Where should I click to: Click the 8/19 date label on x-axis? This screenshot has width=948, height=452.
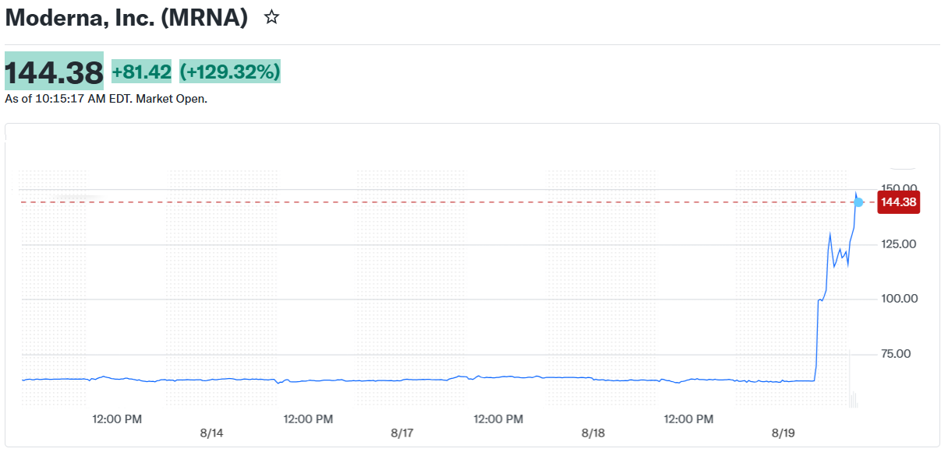[784, 433]
